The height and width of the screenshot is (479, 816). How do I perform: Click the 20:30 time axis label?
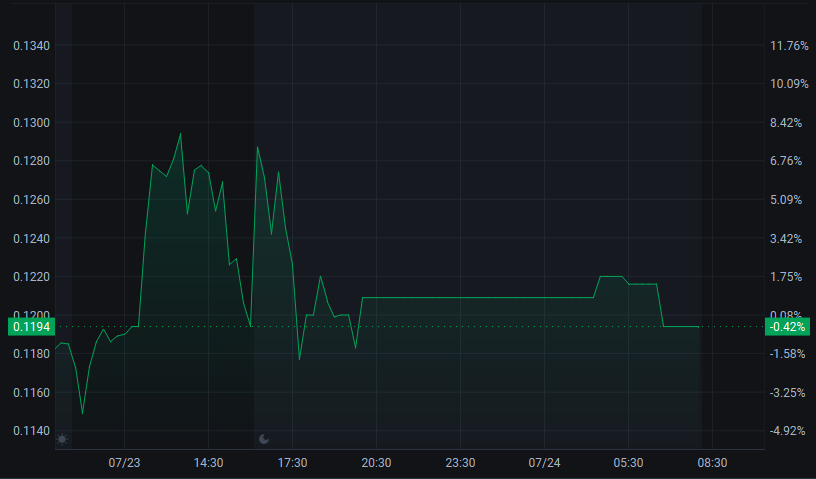[376, 463]
